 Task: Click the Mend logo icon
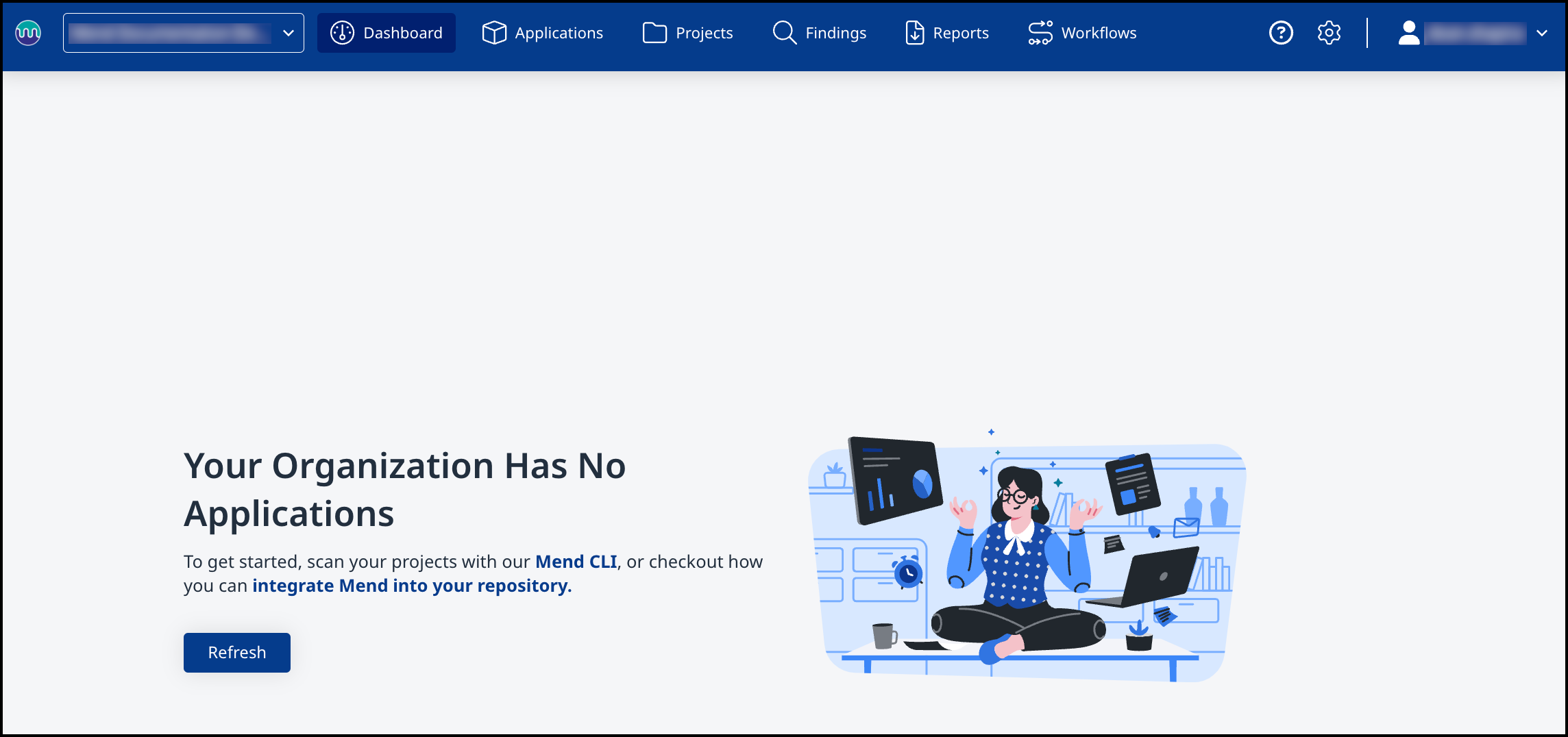(x=28, y=33)
